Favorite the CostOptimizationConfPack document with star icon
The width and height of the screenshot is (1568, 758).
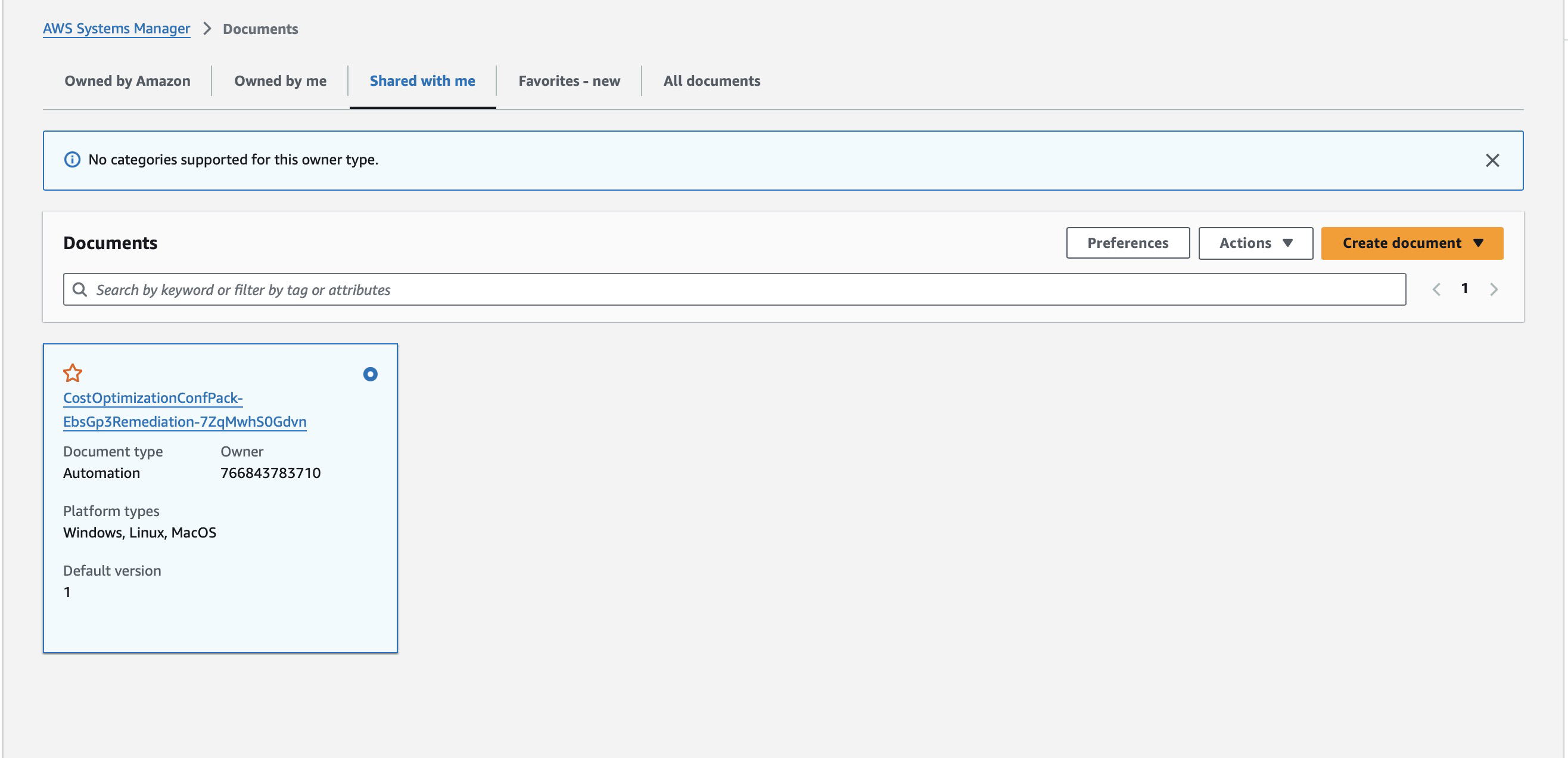73,372
